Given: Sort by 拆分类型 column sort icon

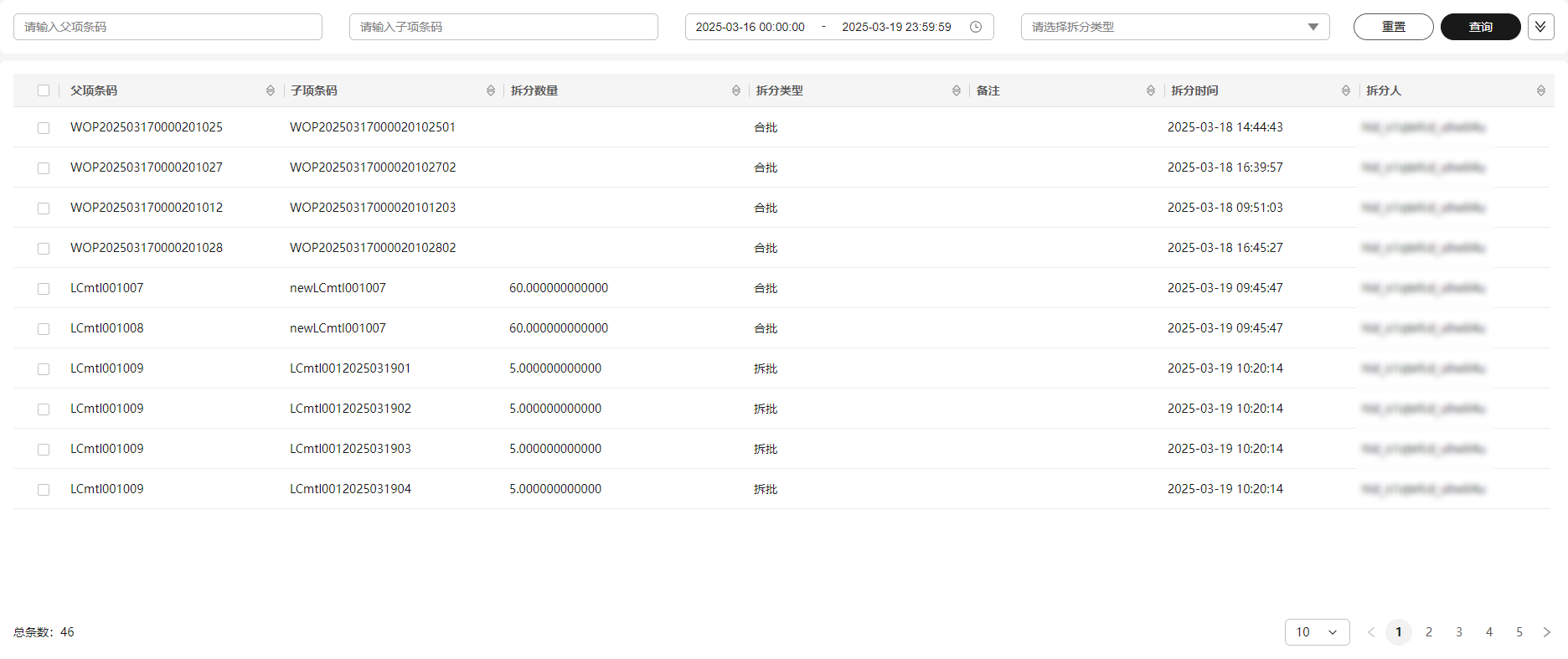Looking at the screenshot, I should (x=957, y=90).
